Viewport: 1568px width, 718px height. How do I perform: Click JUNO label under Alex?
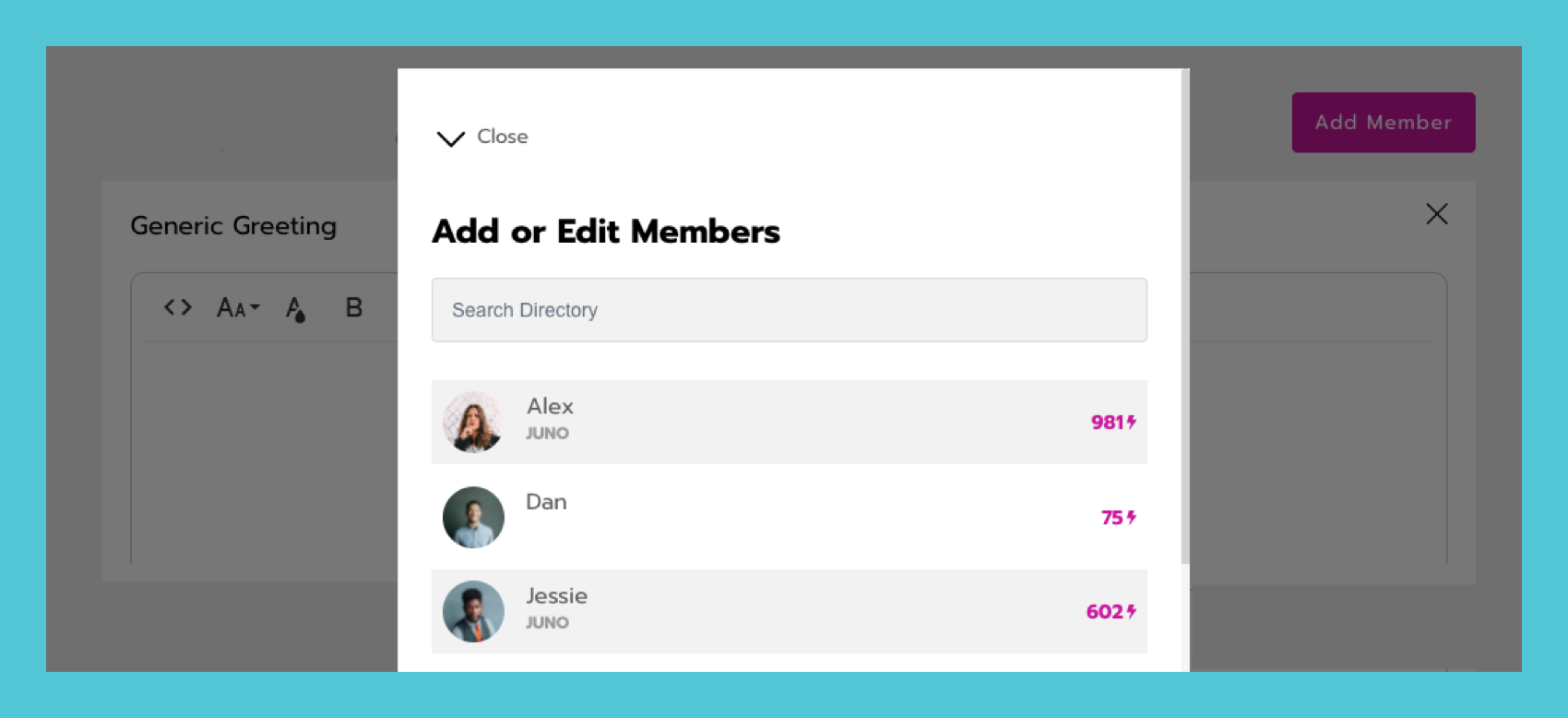(x=547, y=433)
